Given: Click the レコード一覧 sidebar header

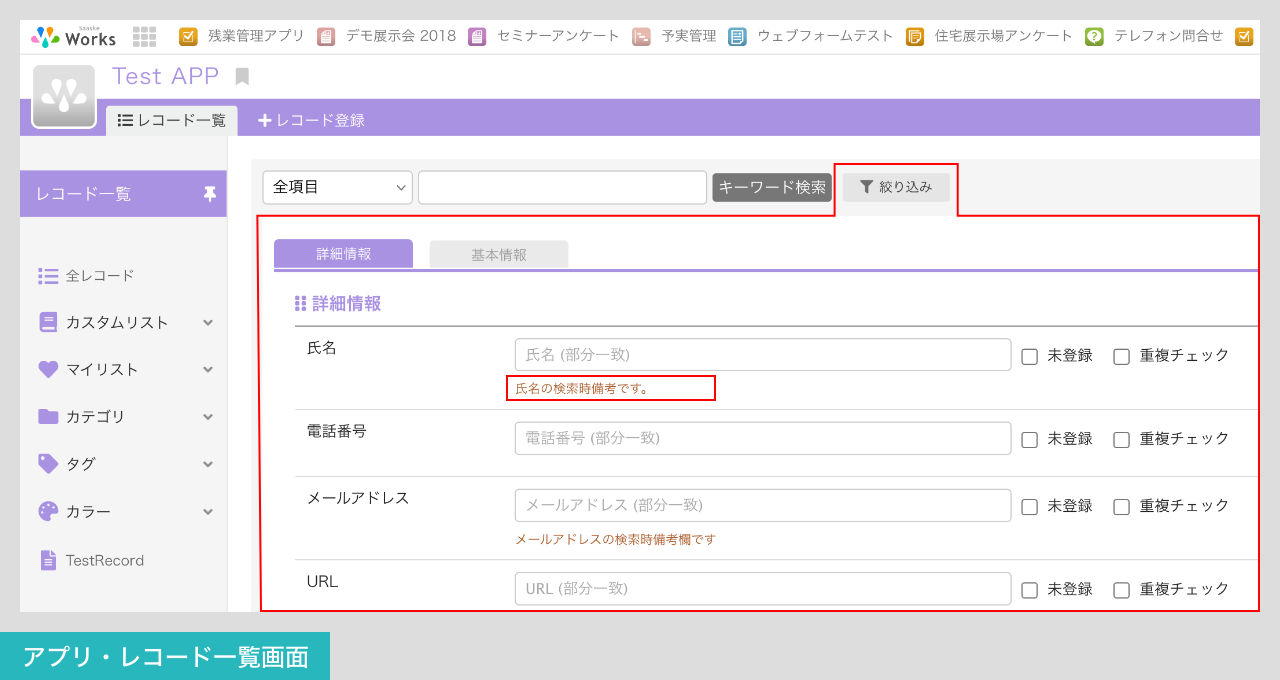Looking at the screenshot, I should pos(123,194).
